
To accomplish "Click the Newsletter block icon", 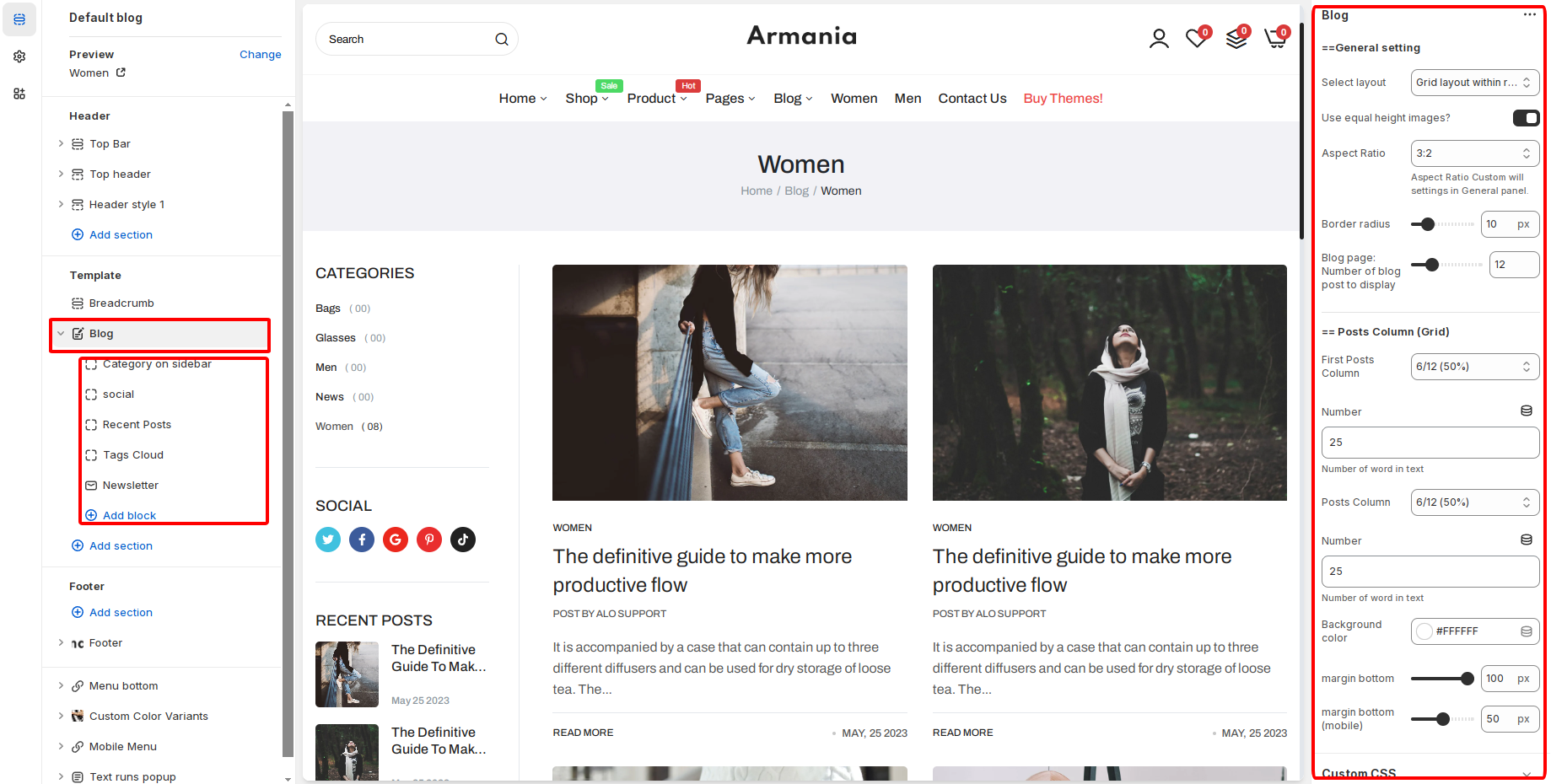I will pos(91,486).
